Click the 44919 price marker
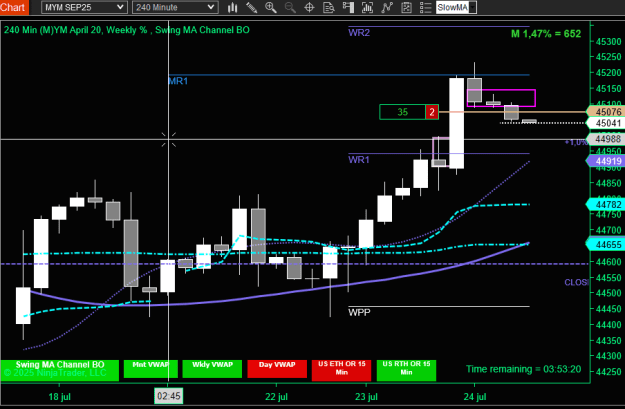Screen dimensions: 625x409 pyautogui.click(x=606, y=161)
